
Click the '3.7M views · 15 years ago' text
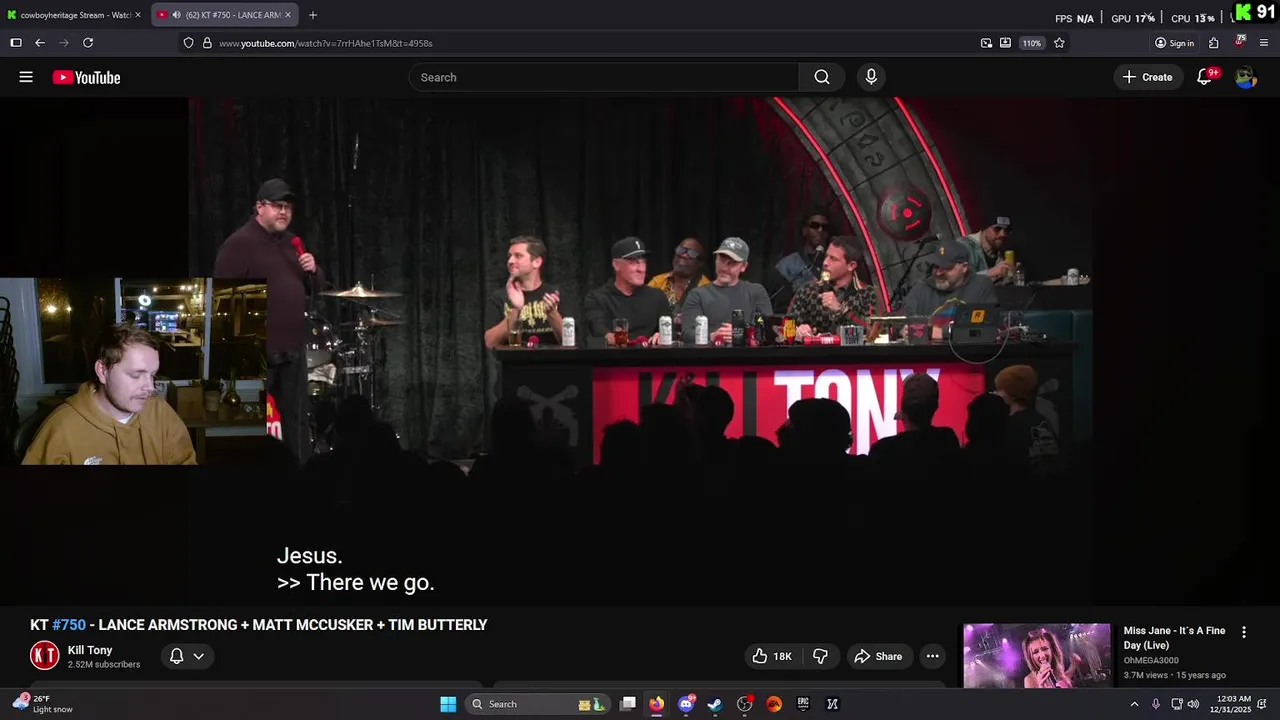(x=1174, y=675)
